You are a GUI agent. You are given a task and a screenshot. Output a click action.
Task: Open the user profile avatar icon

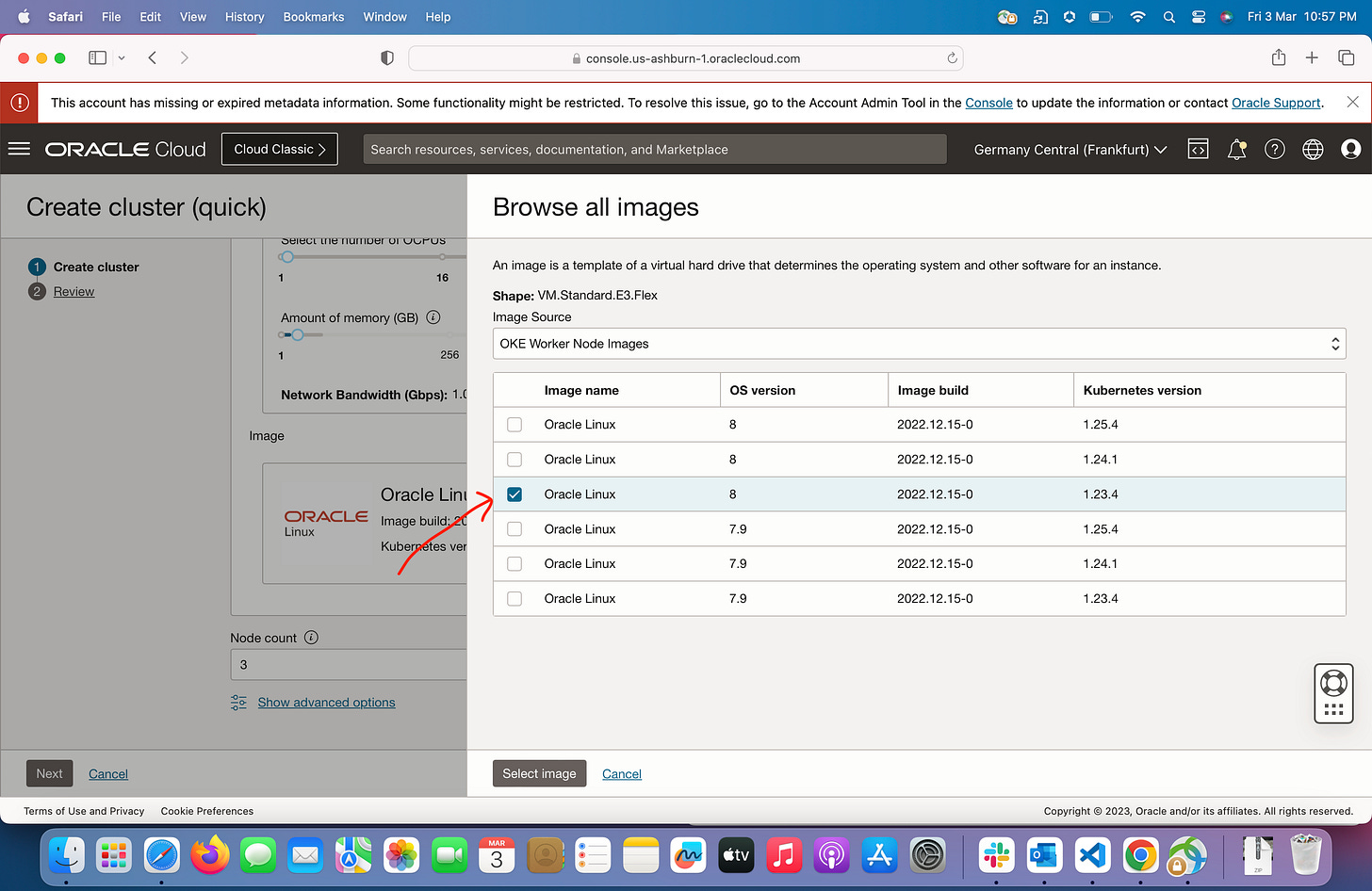point(1351,149)
